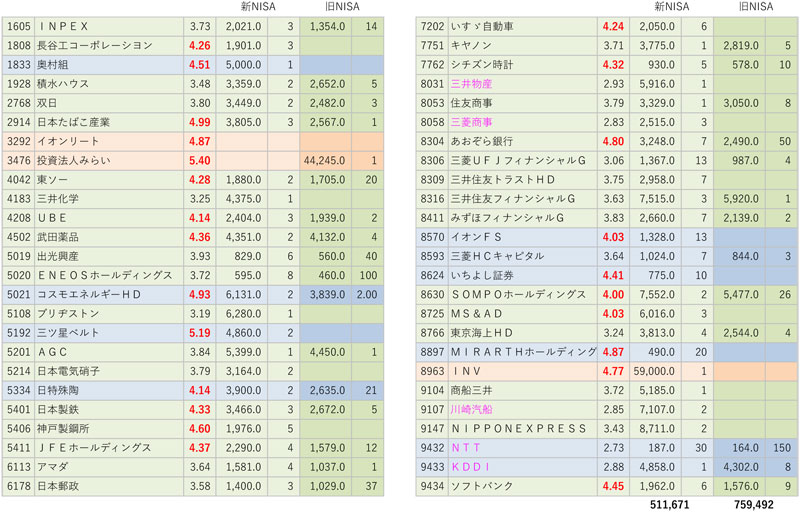The width and height of the screenshot is (800, 512).
Task: Click the ＥＮＥＯＳホールディングス cell
Action: click(109, 275)
